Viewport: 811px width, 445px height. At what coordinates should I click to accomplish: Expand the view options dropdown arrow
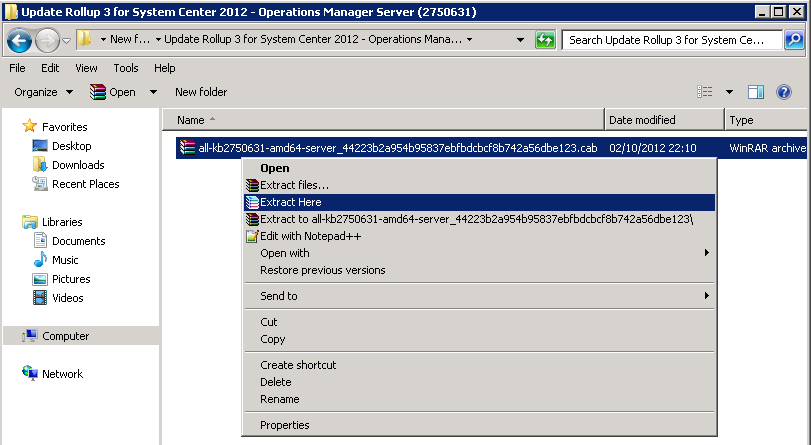pyautogui.click(x=729, y=92)
